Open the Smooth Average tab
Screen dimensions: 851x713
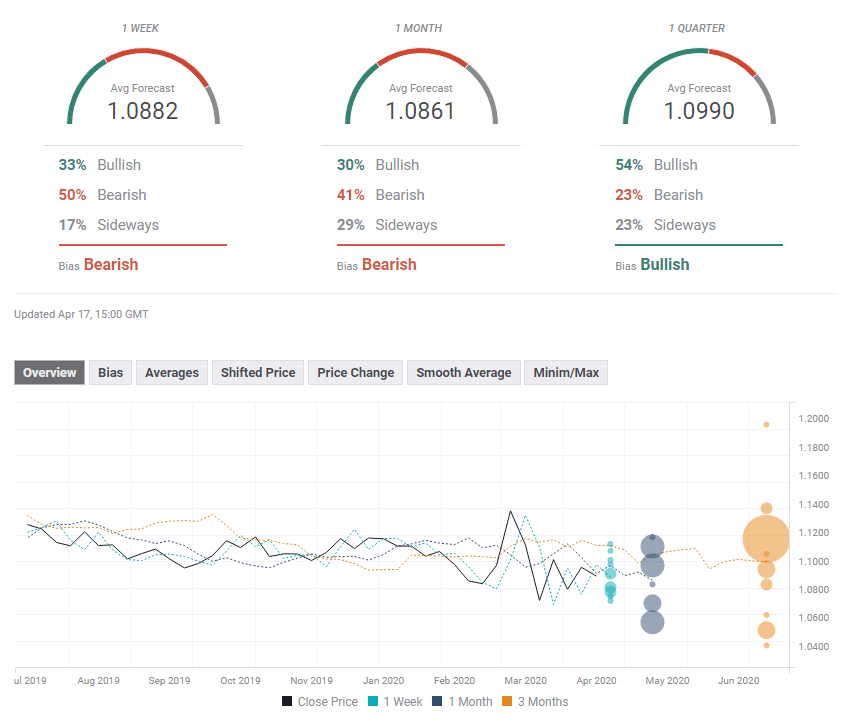tap(463, 373)
